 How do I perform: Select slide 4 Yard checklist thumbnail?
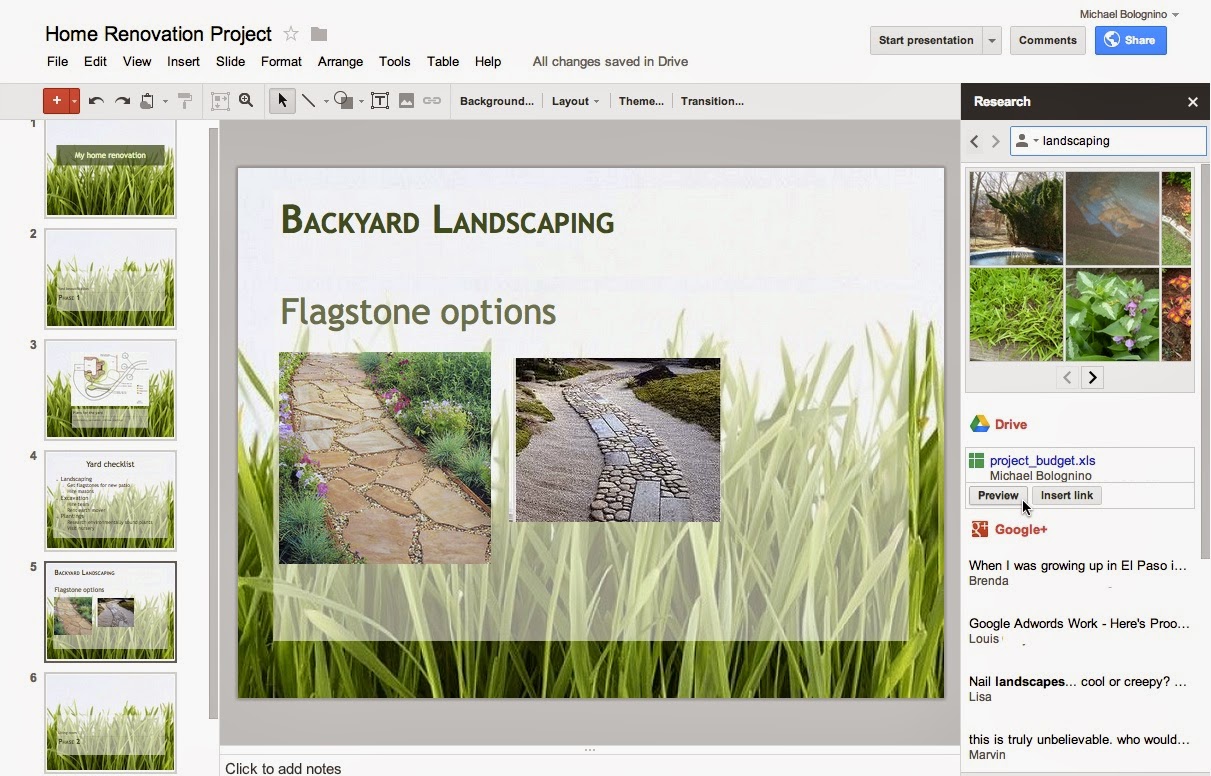pos(110,501)
